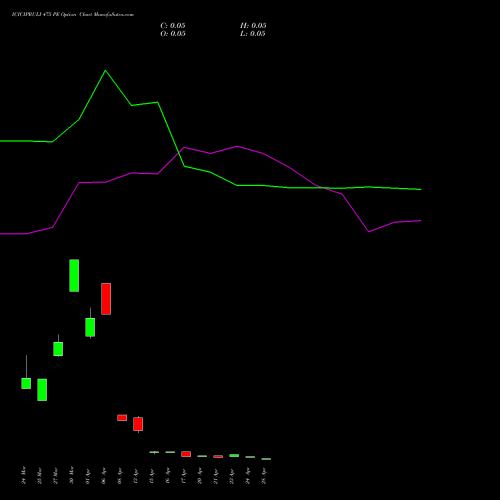The height and width of the screenshot is (500, 500).
Task: Select the tall red candle above 06 Apr
Action: [106, 299]
